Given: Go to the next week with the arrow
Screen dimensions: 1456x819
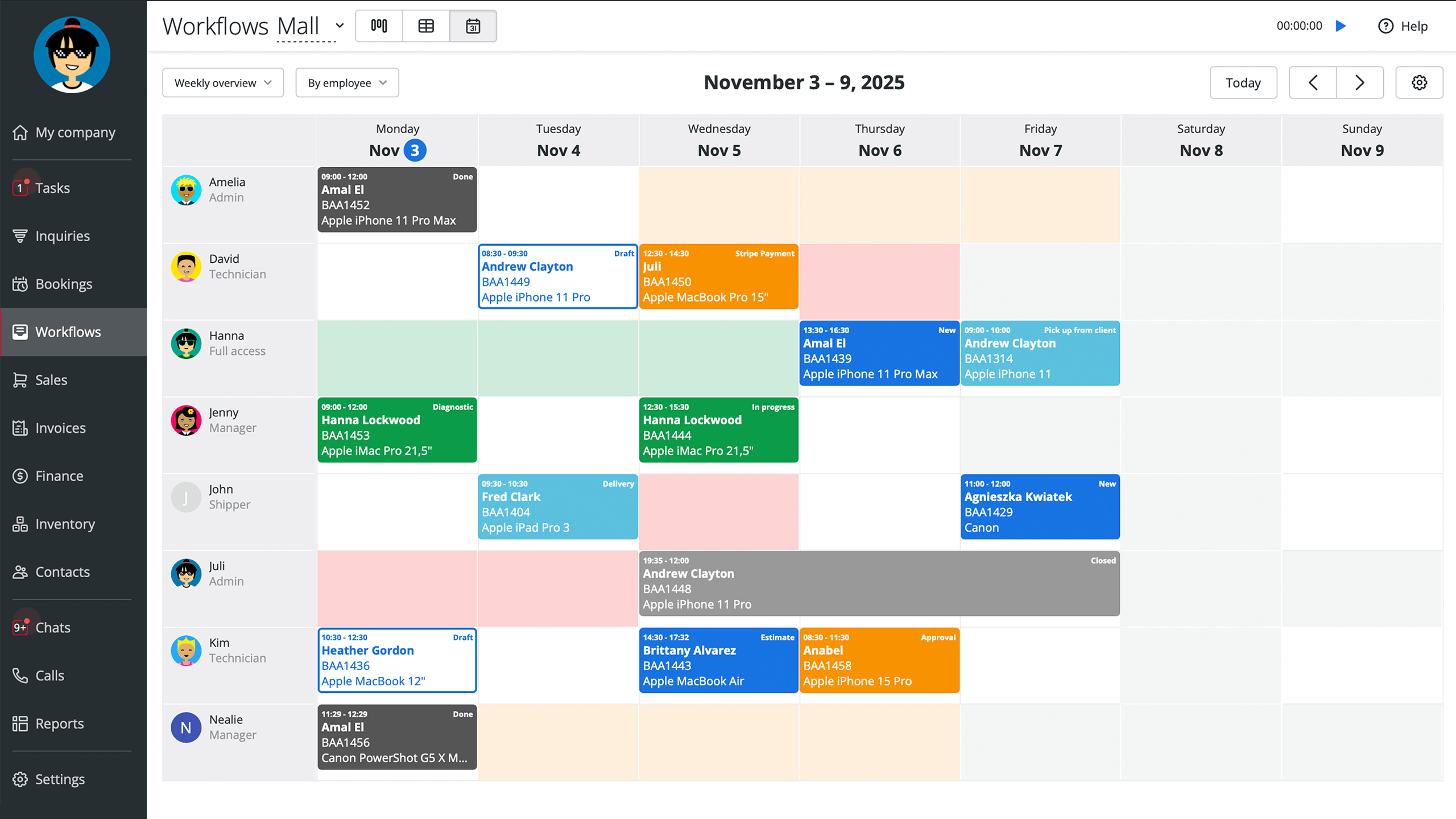Looking at the screenshot, I should coord(1360,83).
